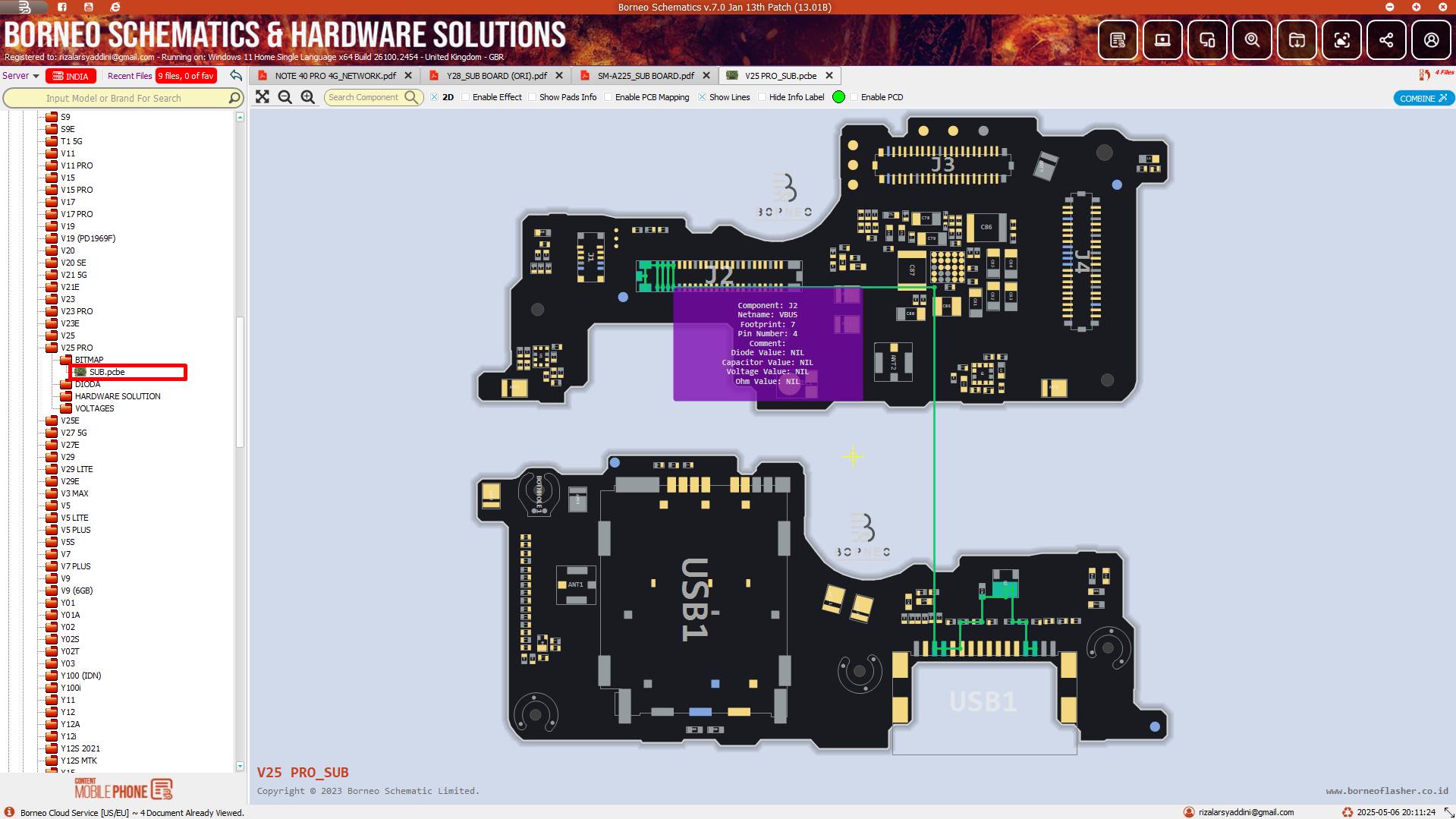1456x819 pixels.
Task: Enable the Enable Effect checkbox
Action: point(466,97)
